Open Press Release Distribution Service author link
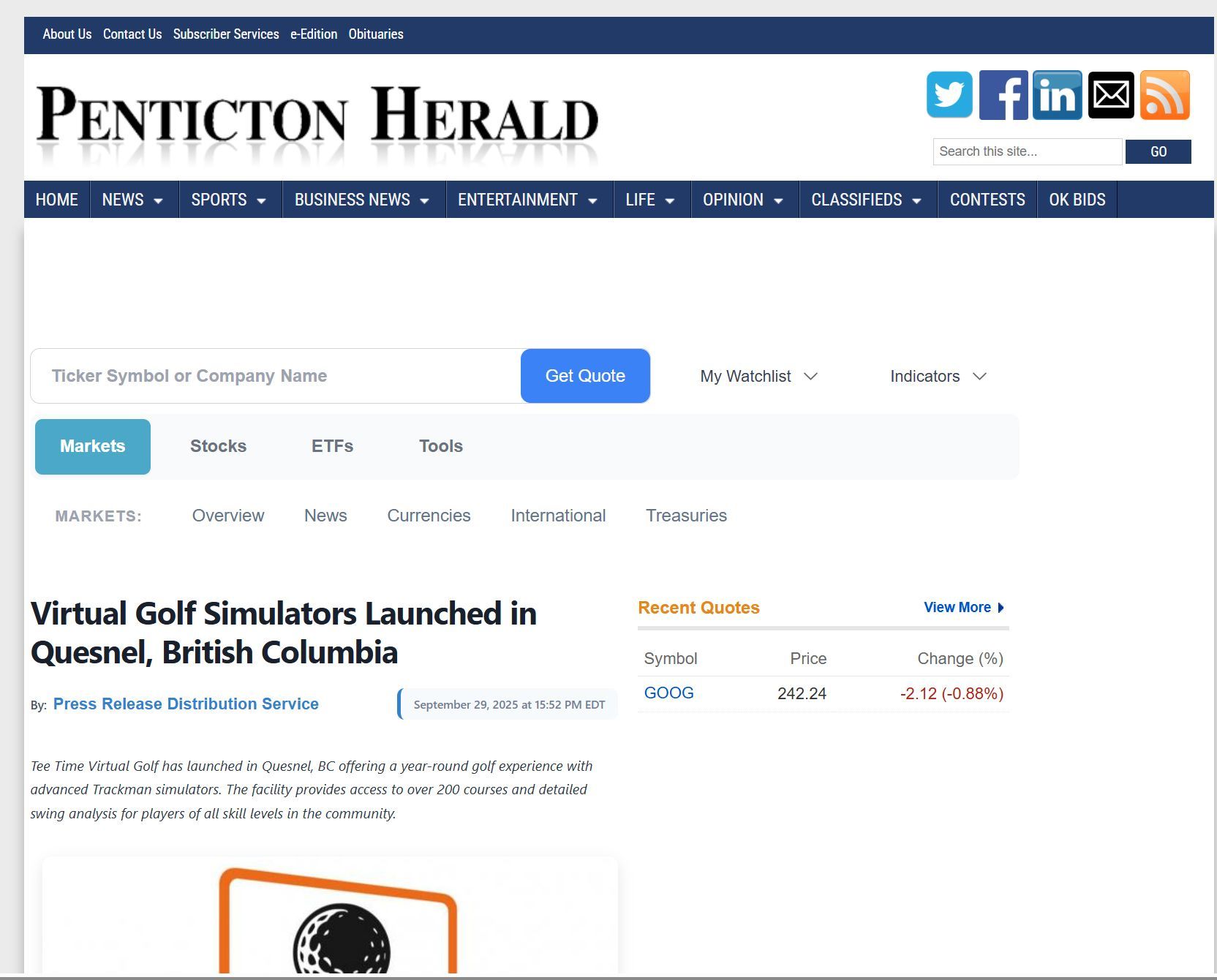This screenshot has height=980, width=1217. (186, 704)
